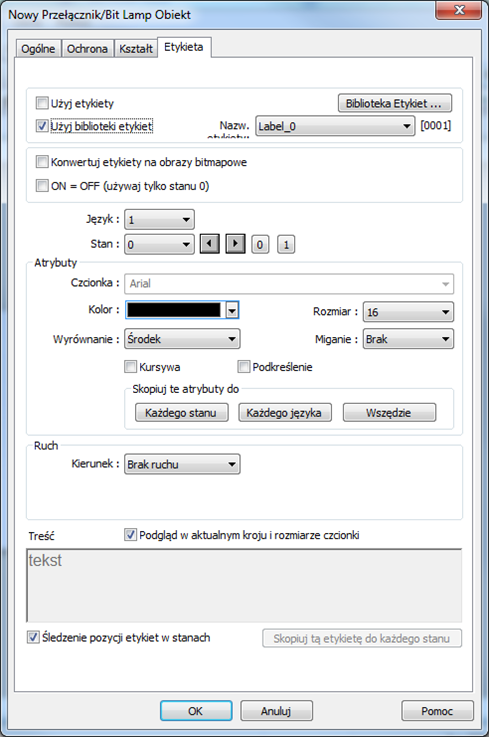Viewport: 489px width, 737px height.
Task: Close the Bit Lamp dialog window
Action: (x=458, y=10)
